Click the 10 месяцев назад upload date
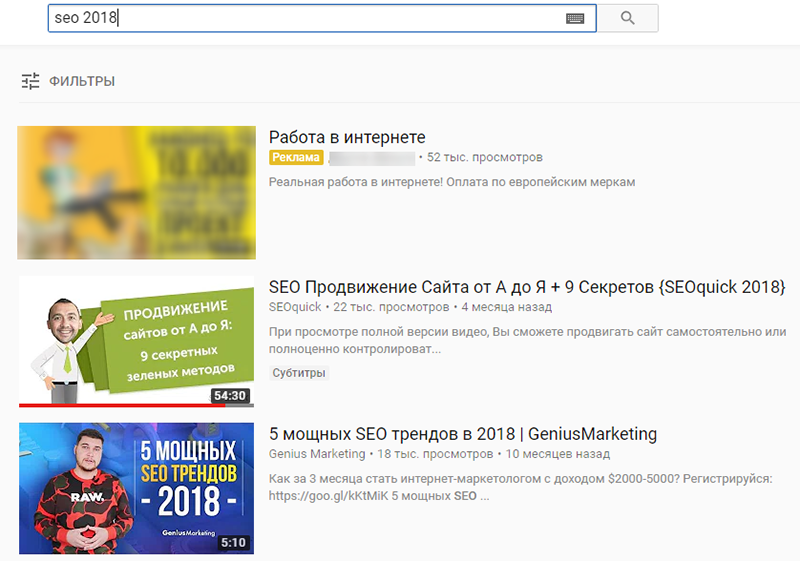The image size is (800, 561). (x=558, y=454)
